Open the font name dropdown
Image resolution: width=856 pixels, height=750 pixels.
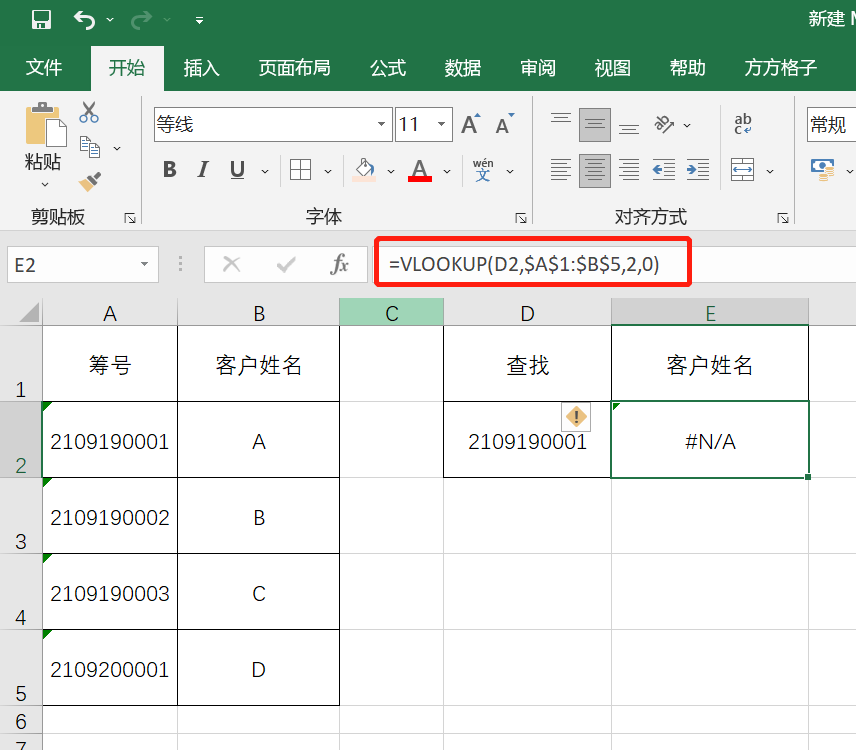pos(382,125)
